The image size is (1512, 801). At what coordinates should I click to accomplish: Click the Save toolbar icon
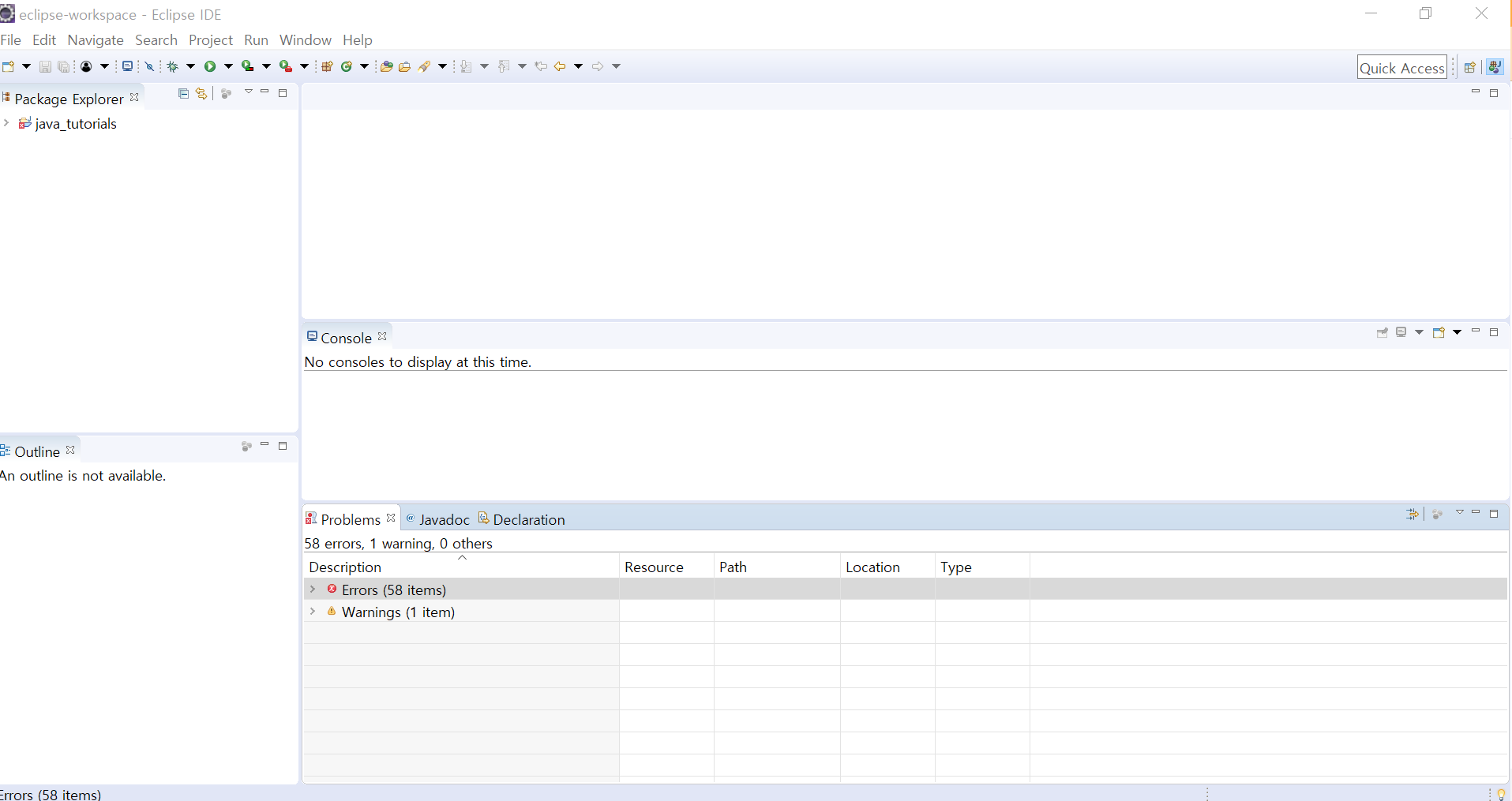[x=45, y=67]
